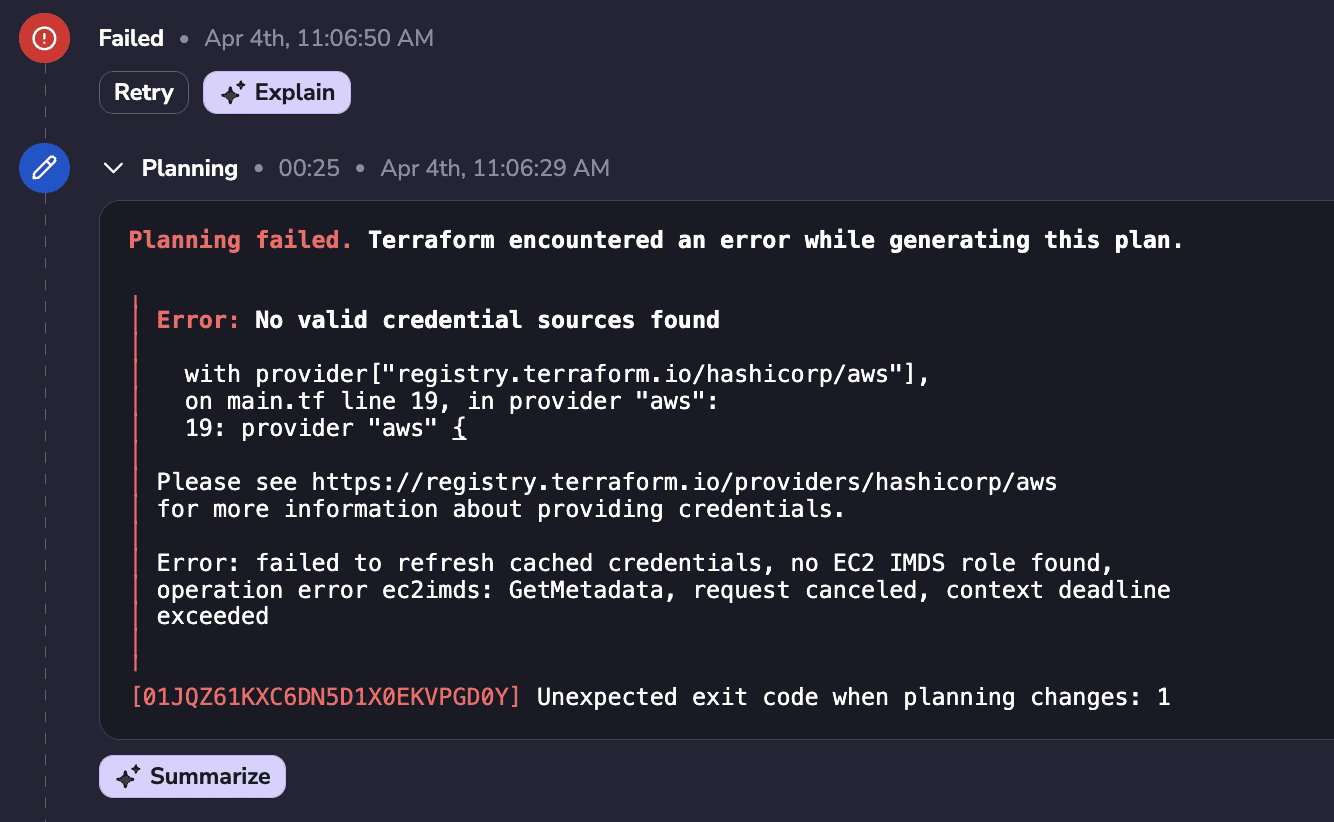Viewport: 1334px width, 822px height.
Task: Click the 'on main.tf line 19' reference
Action: click(312, 401)
